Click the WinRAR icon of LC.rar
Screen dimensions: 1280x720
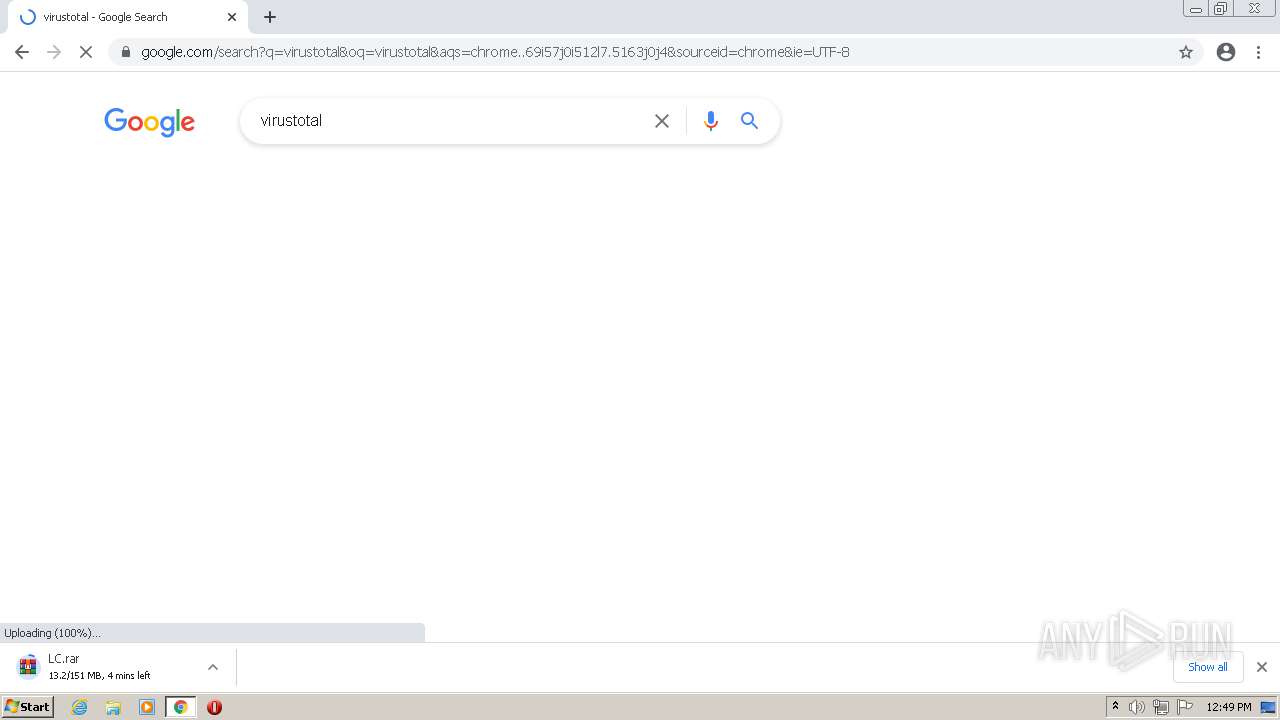[x=28, y=667]
